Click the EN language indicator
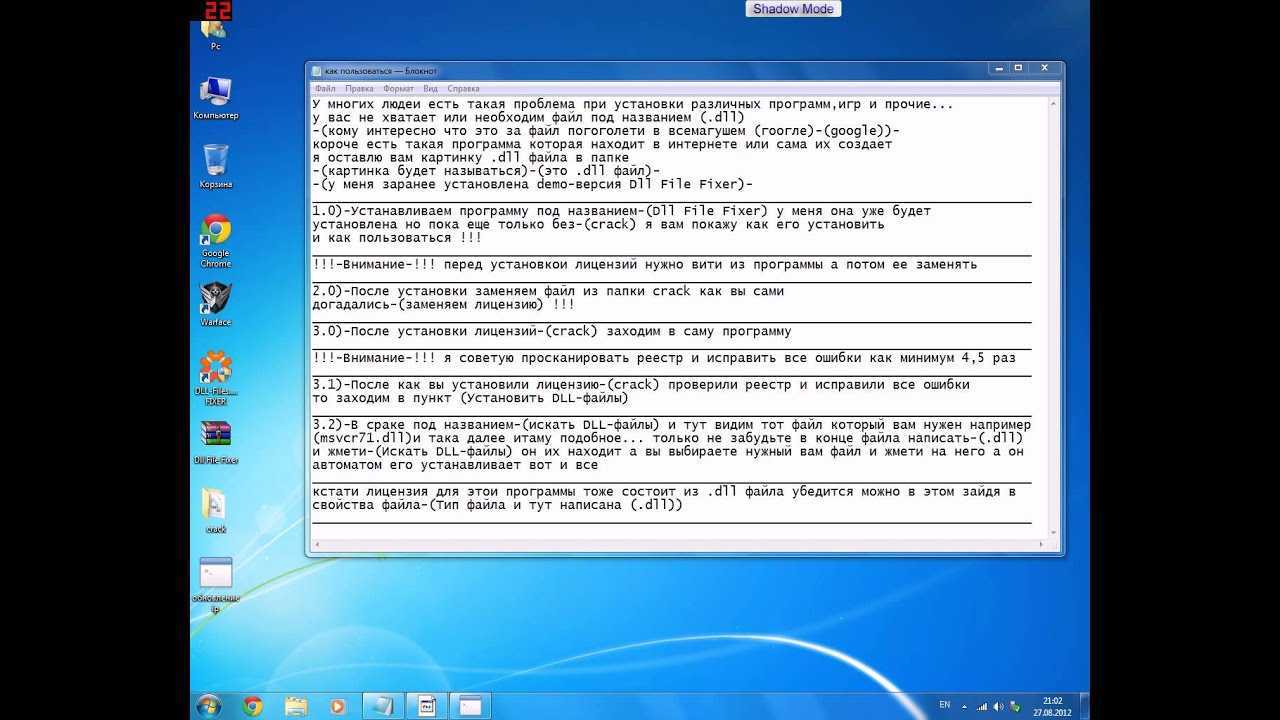The image size is (1280, 720). point(945,705)
